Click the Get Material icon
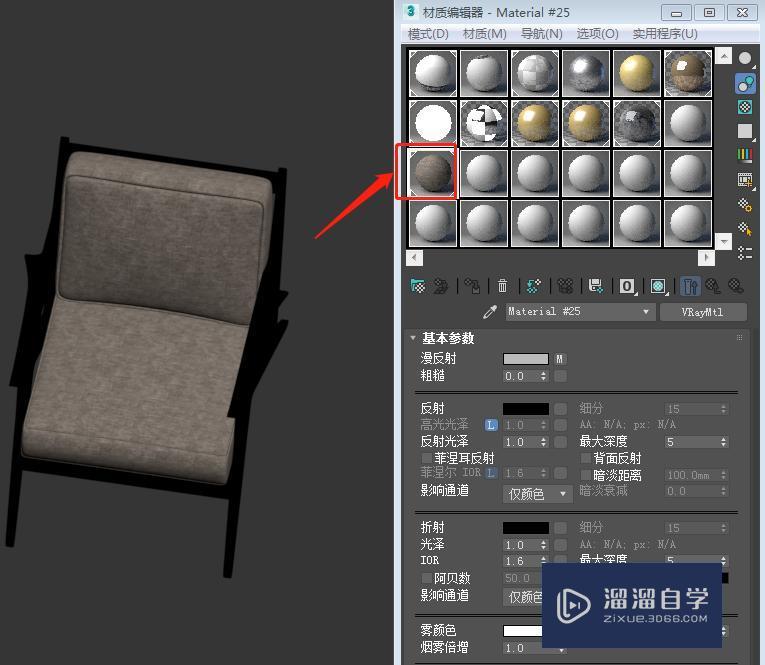The width and height of the screenshot is (765, 665). click(x=418, y=286)
